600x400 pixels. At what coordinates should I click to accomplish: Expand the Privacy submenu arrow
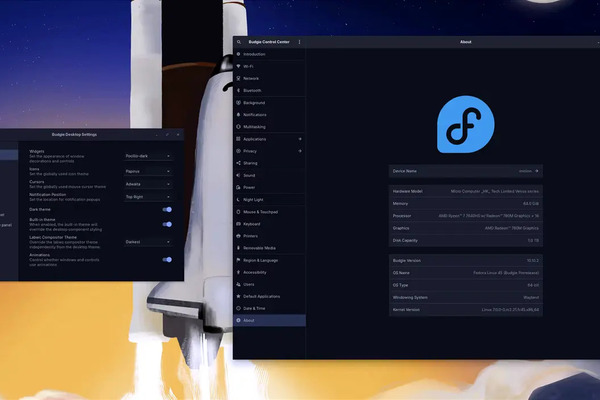click(300, 151)
